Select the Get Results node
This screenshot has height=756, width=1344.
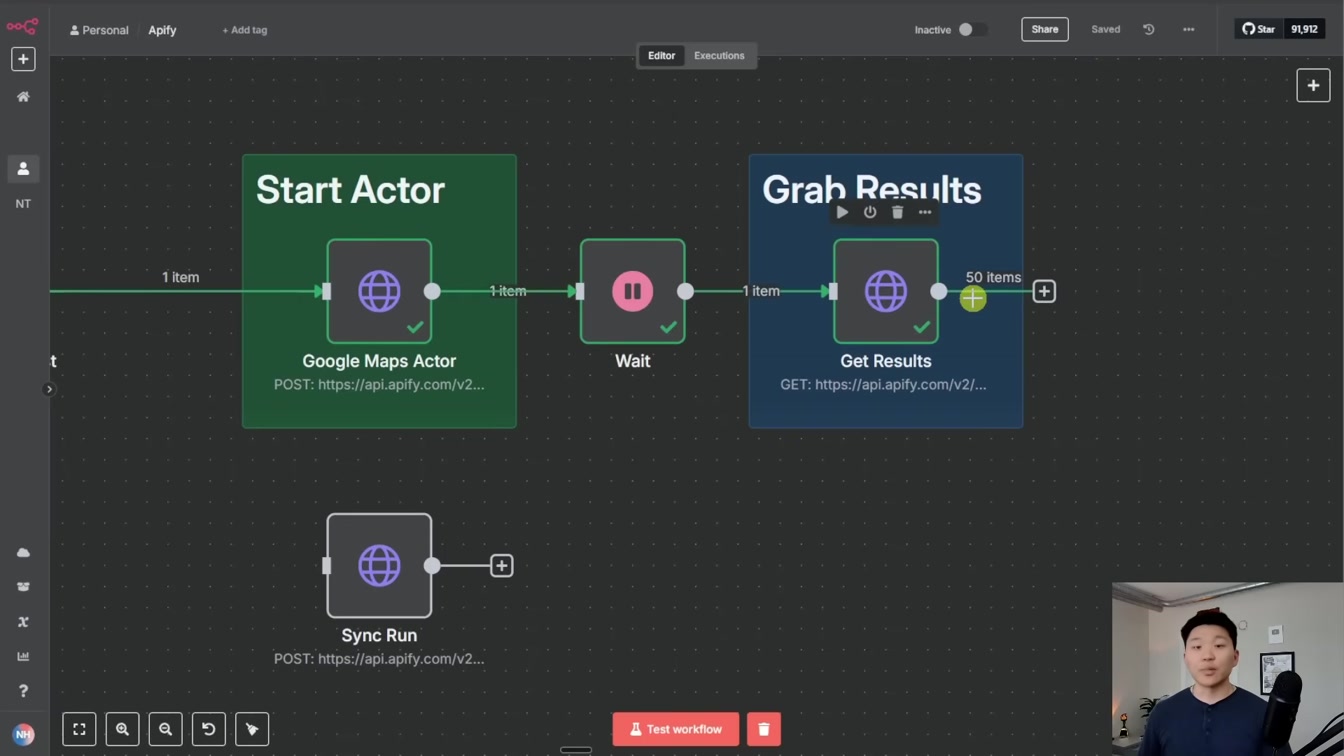[885, 291]
